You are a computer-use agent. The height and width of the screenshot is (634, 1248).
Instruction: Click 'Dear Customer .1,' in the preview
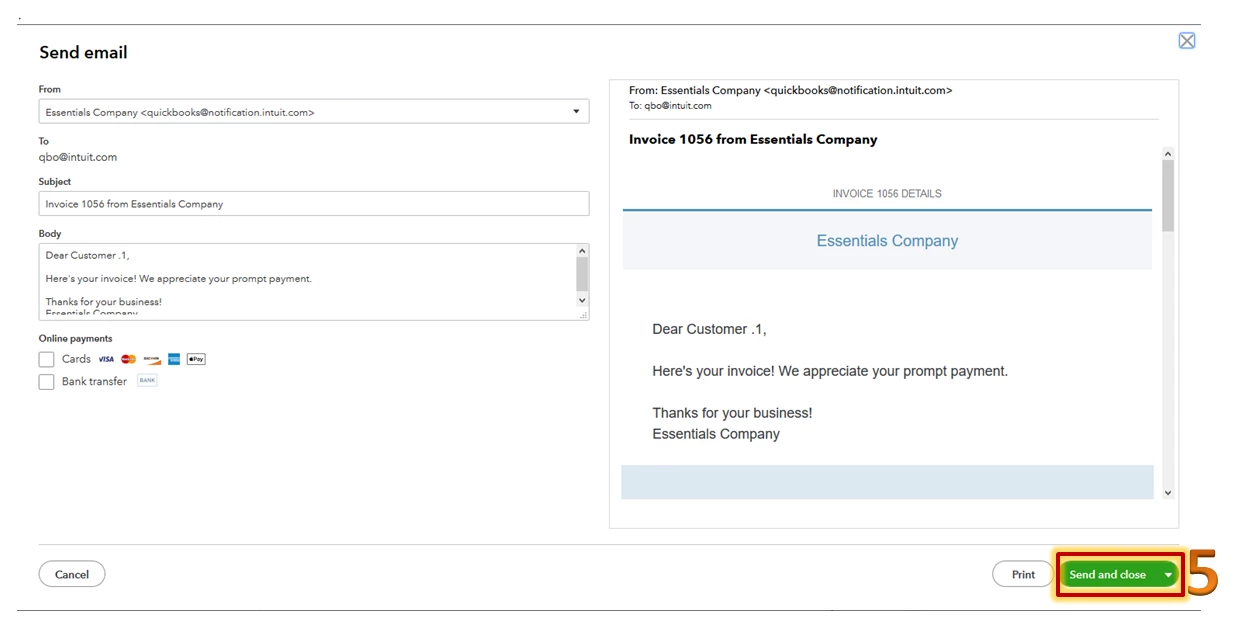click(709, 329)
